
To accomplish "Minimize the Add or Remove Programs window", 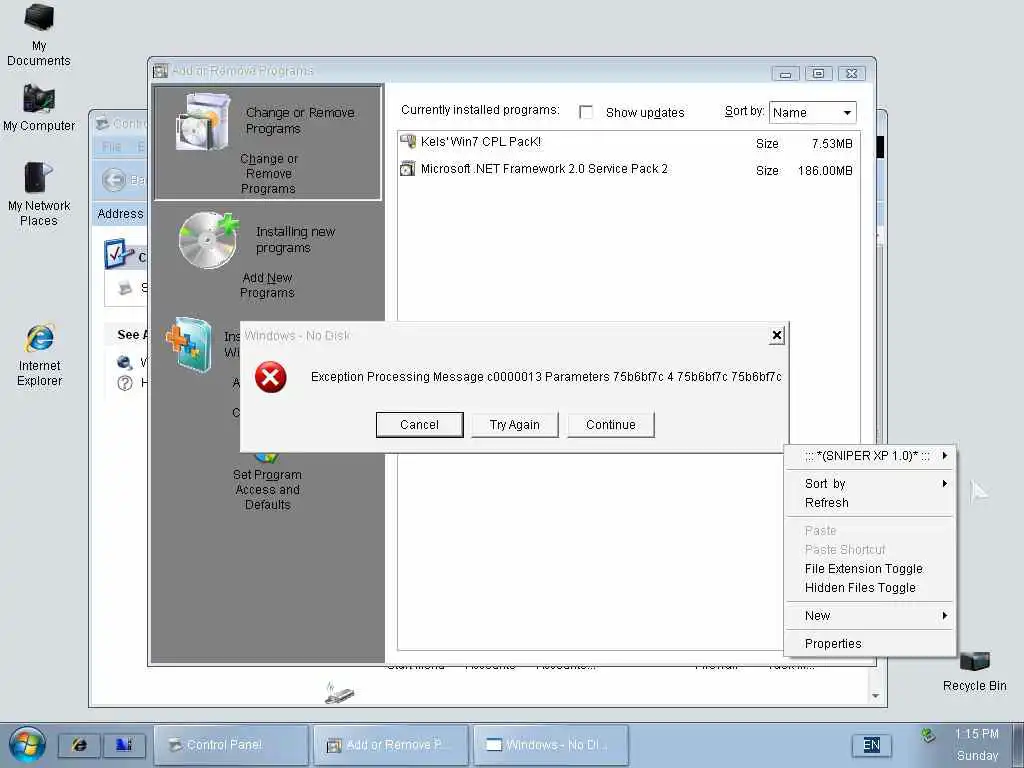I will [x=785, y=74].
